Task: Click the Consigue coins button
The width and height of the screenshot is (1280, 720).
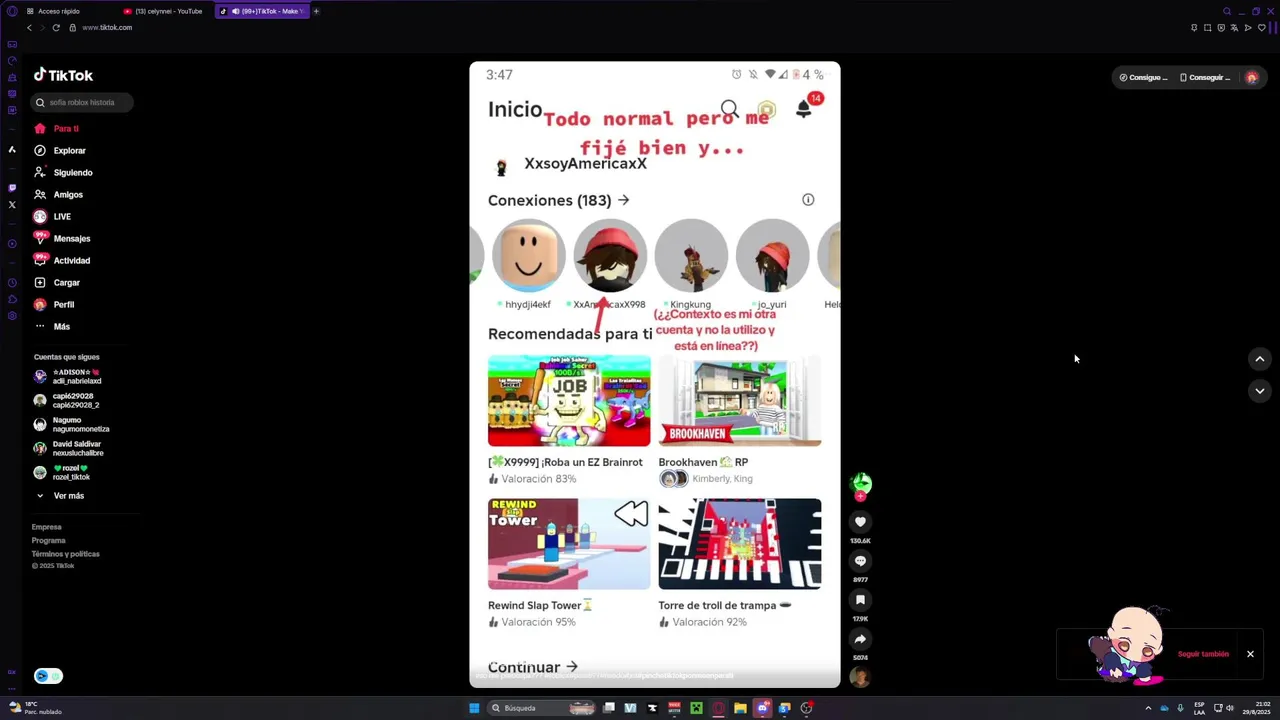Action: tap(1143, 77)
